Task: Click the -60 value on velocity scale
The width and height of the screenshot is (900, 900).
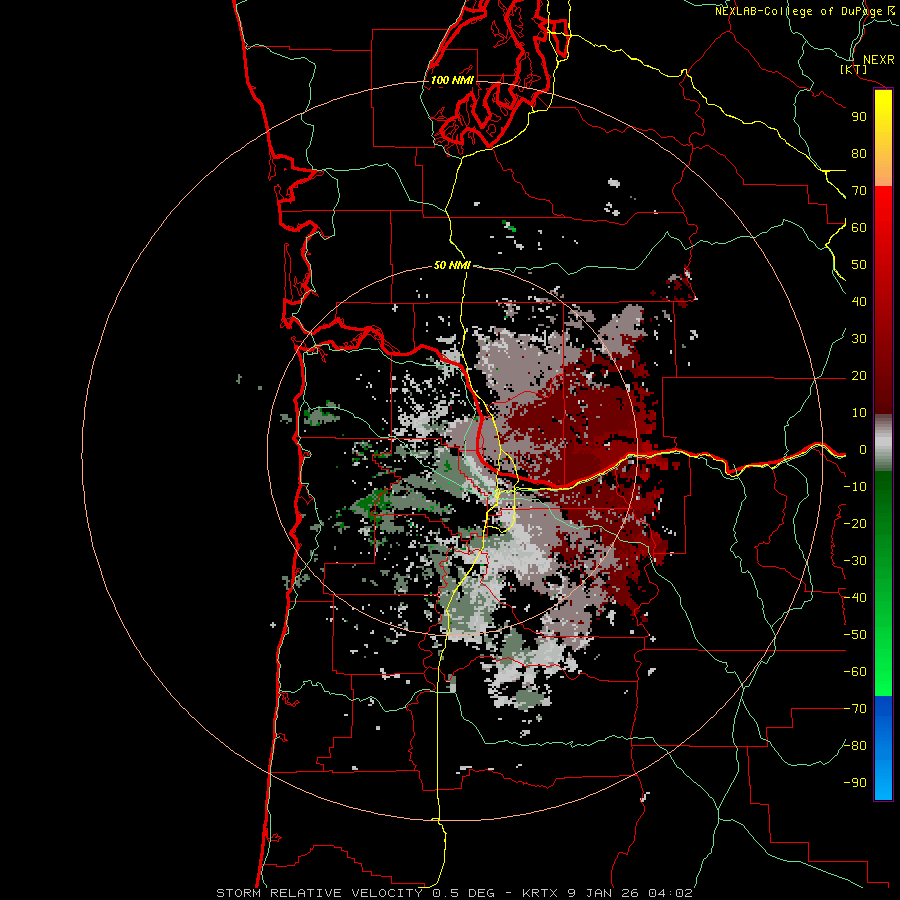Action: coord(855,672)
